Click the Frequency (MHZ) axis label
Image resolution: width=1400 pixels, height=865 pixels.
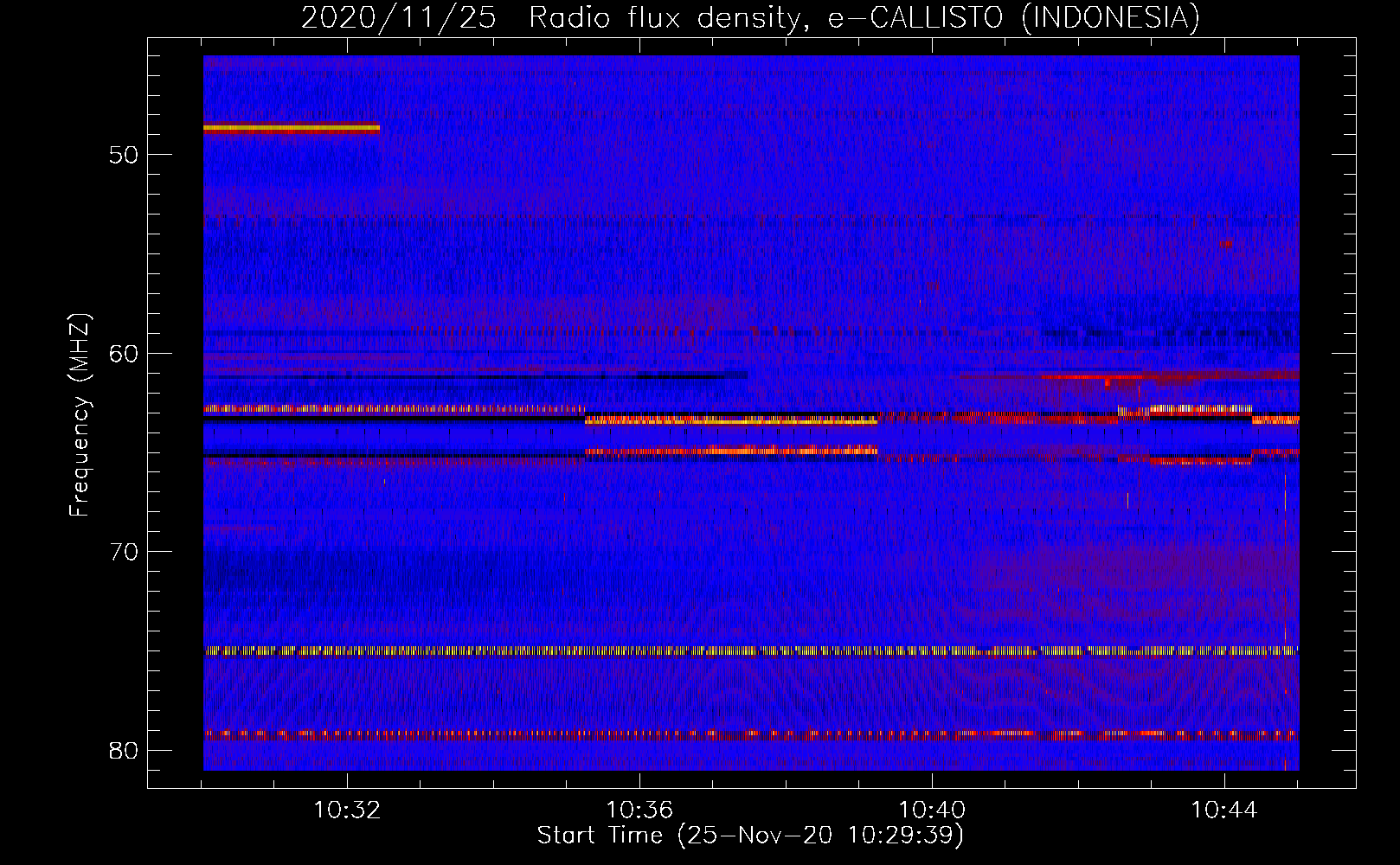pos(80,415)
